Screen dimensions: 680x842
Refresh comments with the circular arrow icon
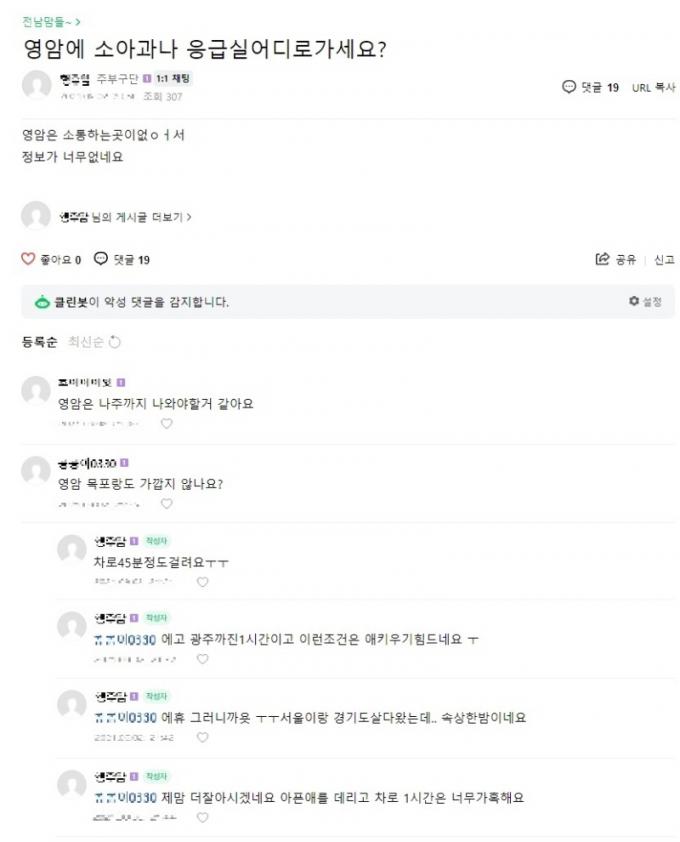[114, 342]
